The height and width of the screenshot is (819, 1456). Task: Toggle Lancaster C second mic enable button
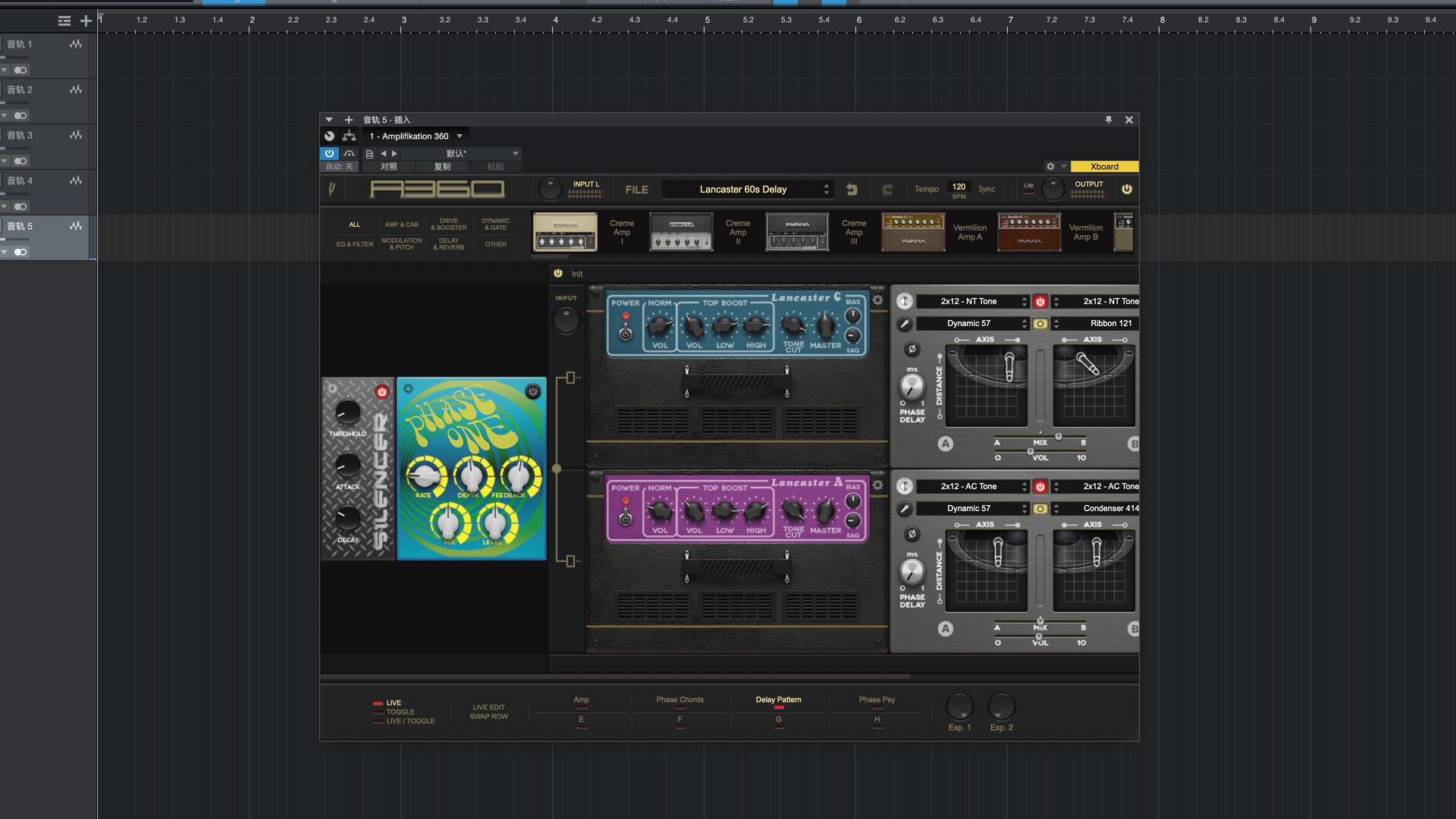[1040, 324]
